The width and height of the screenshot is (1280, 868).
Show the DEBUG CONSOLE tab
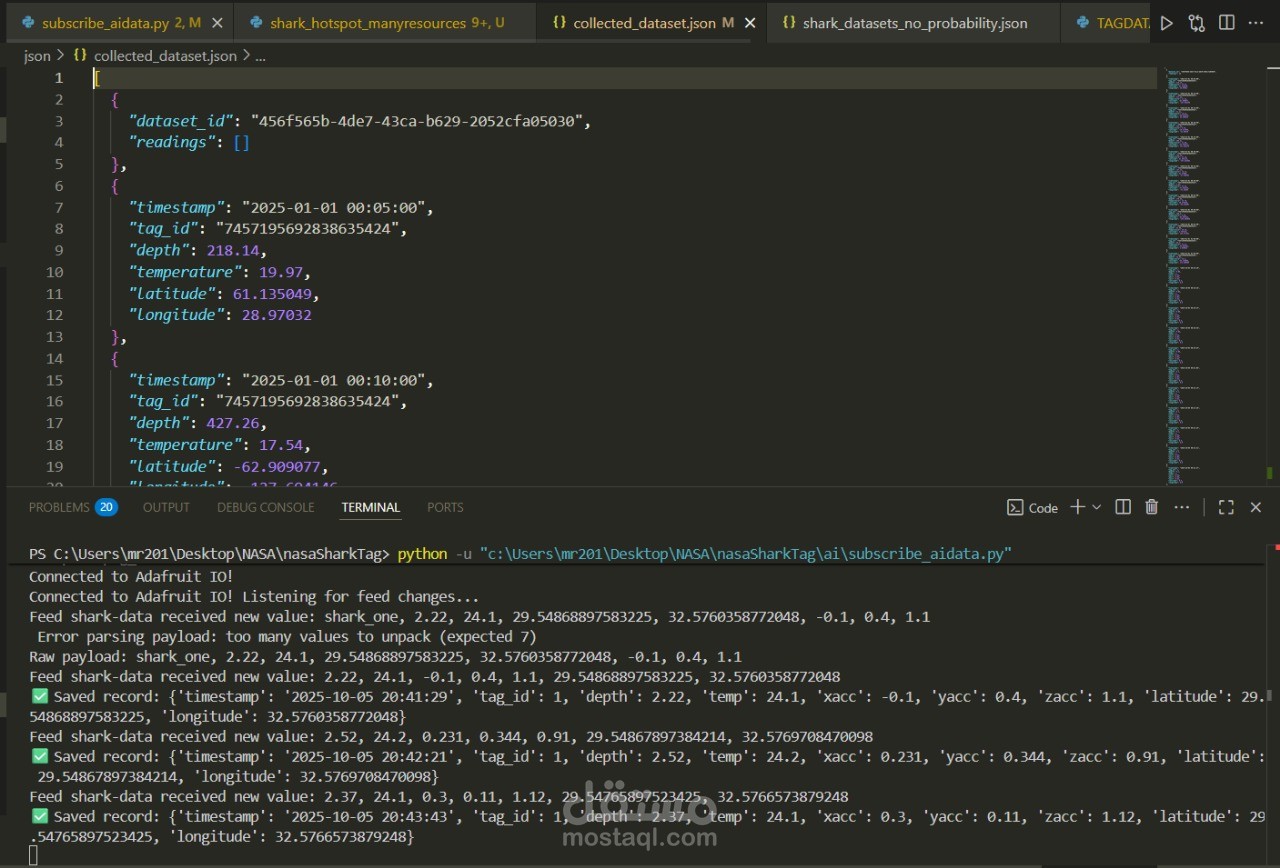pos(265,507)
